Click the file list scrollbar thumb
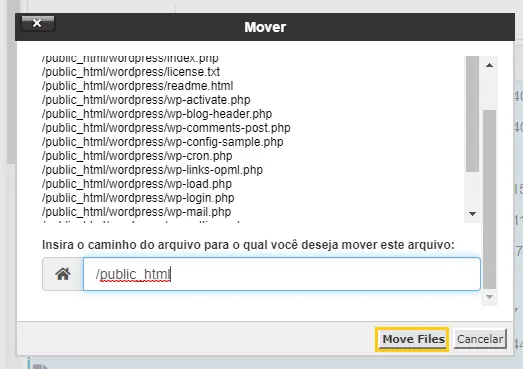Viewport: 523px width, 369px height. (x=472, y=114)
